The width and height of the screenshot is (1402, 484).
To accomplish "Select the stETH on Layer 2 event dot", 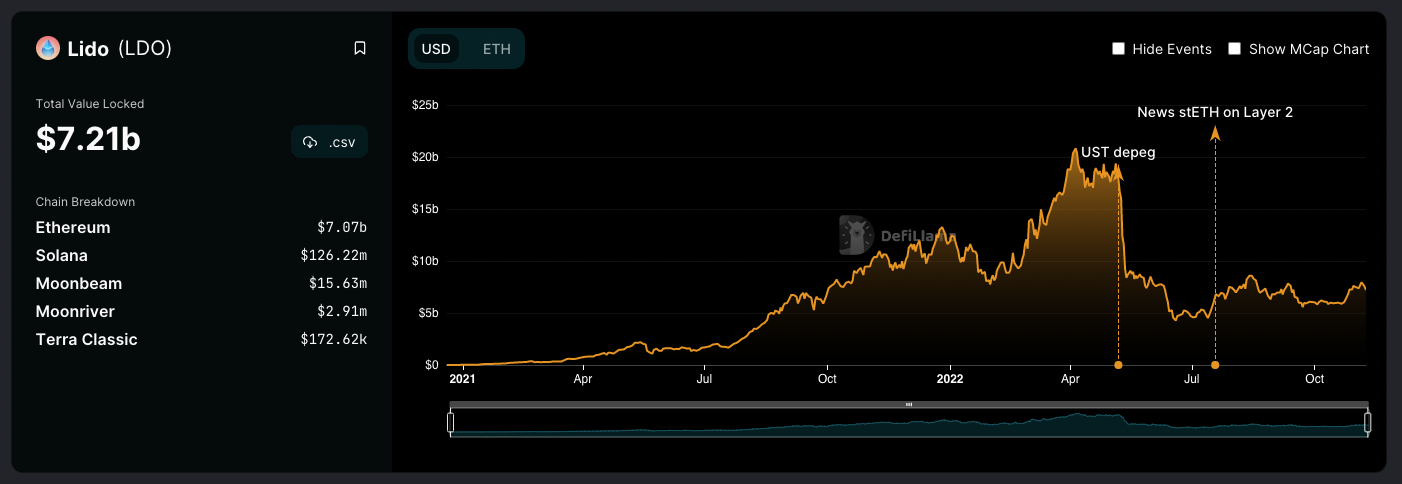I will [1215, 365].
